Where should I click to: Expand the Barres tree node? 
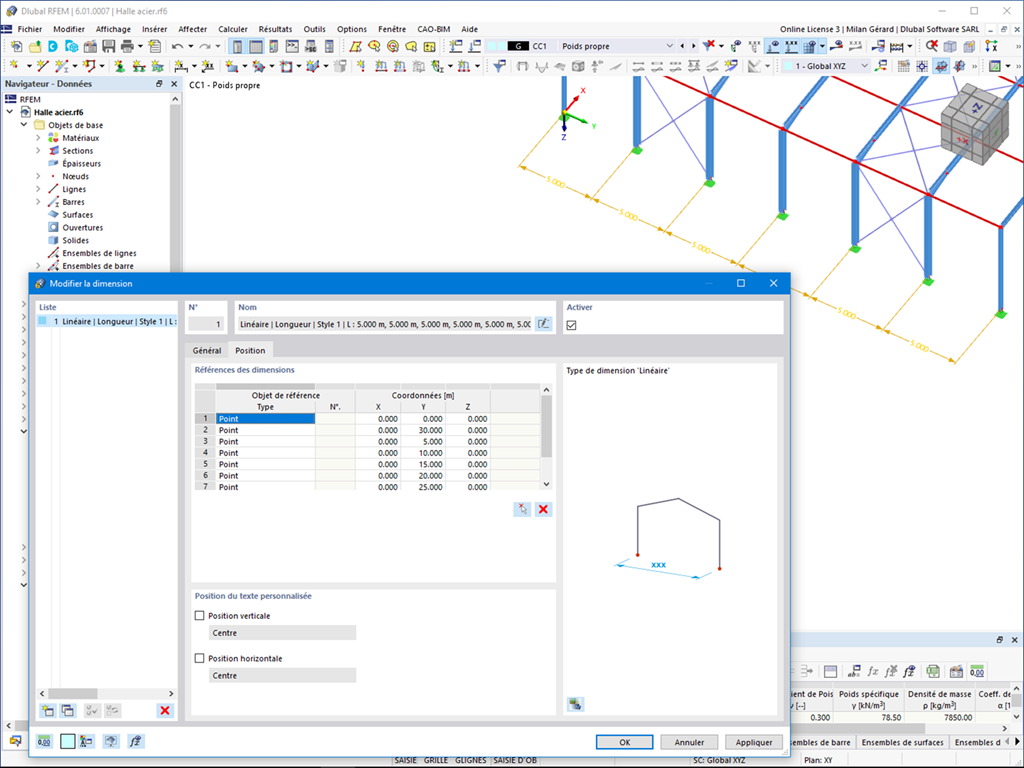tap(38, 202)
